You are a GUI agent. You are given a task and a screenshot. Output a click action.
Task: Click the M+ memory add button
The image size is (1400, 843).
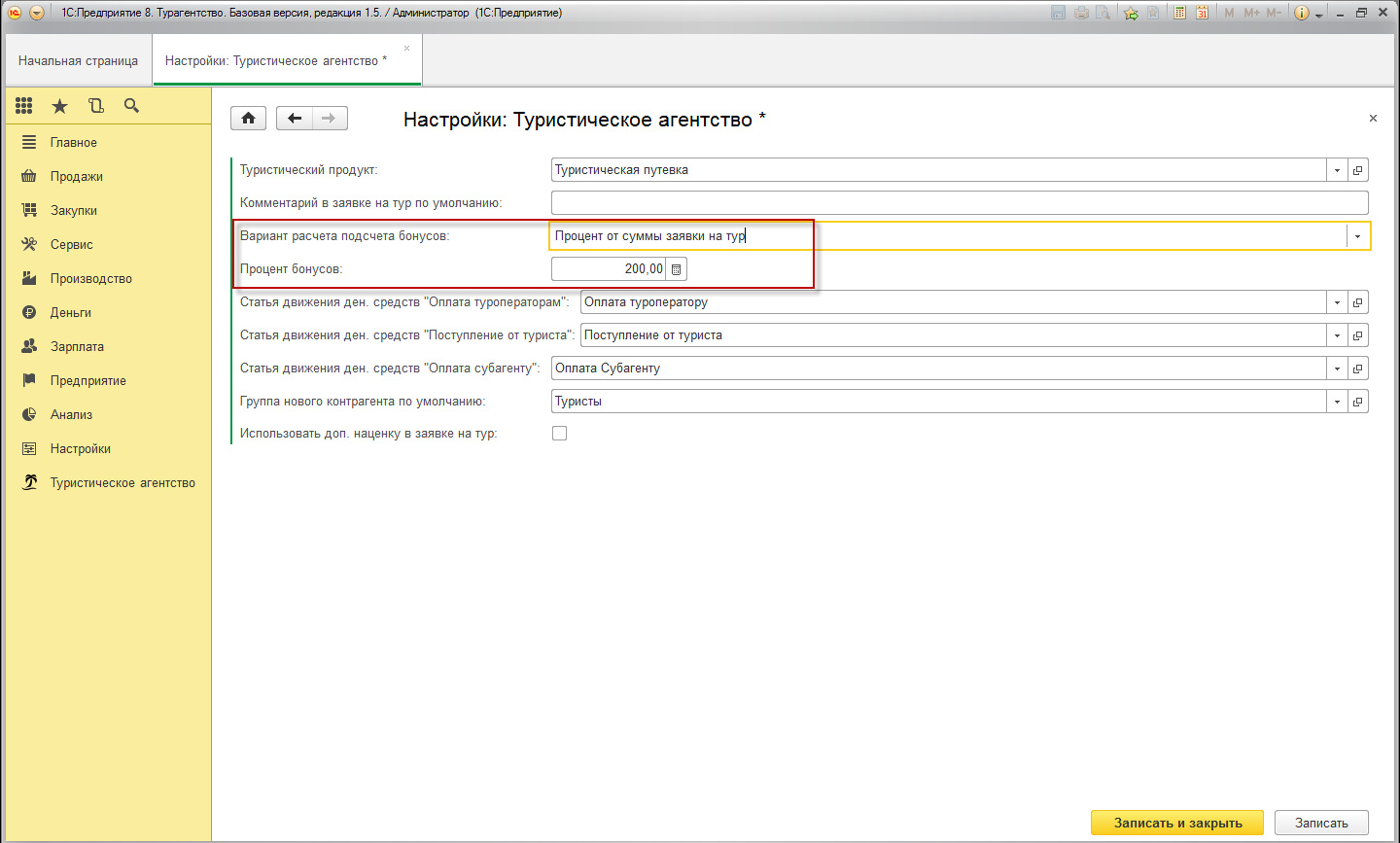pos(1251,13)
